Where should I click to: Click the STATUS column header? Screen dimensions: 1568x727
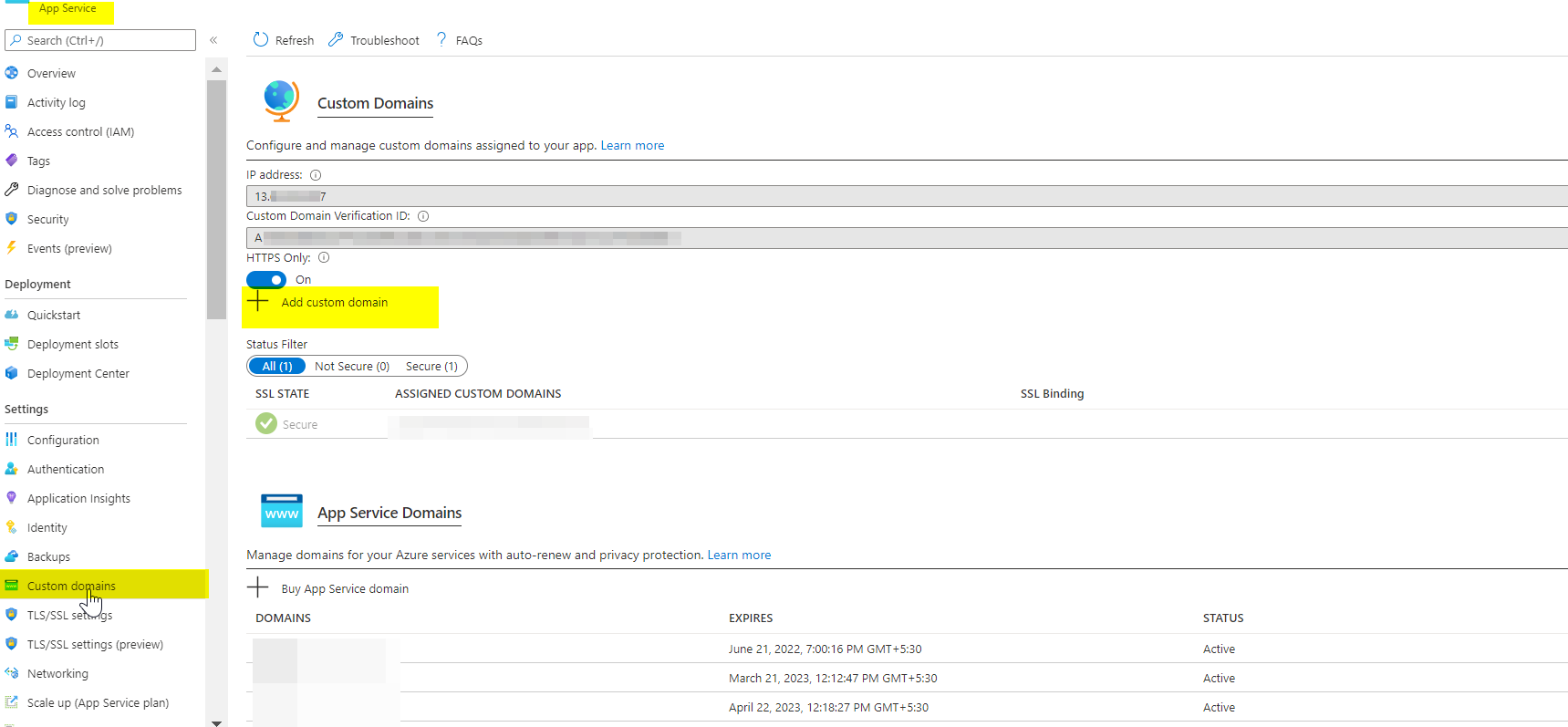tap(1223, 618)
